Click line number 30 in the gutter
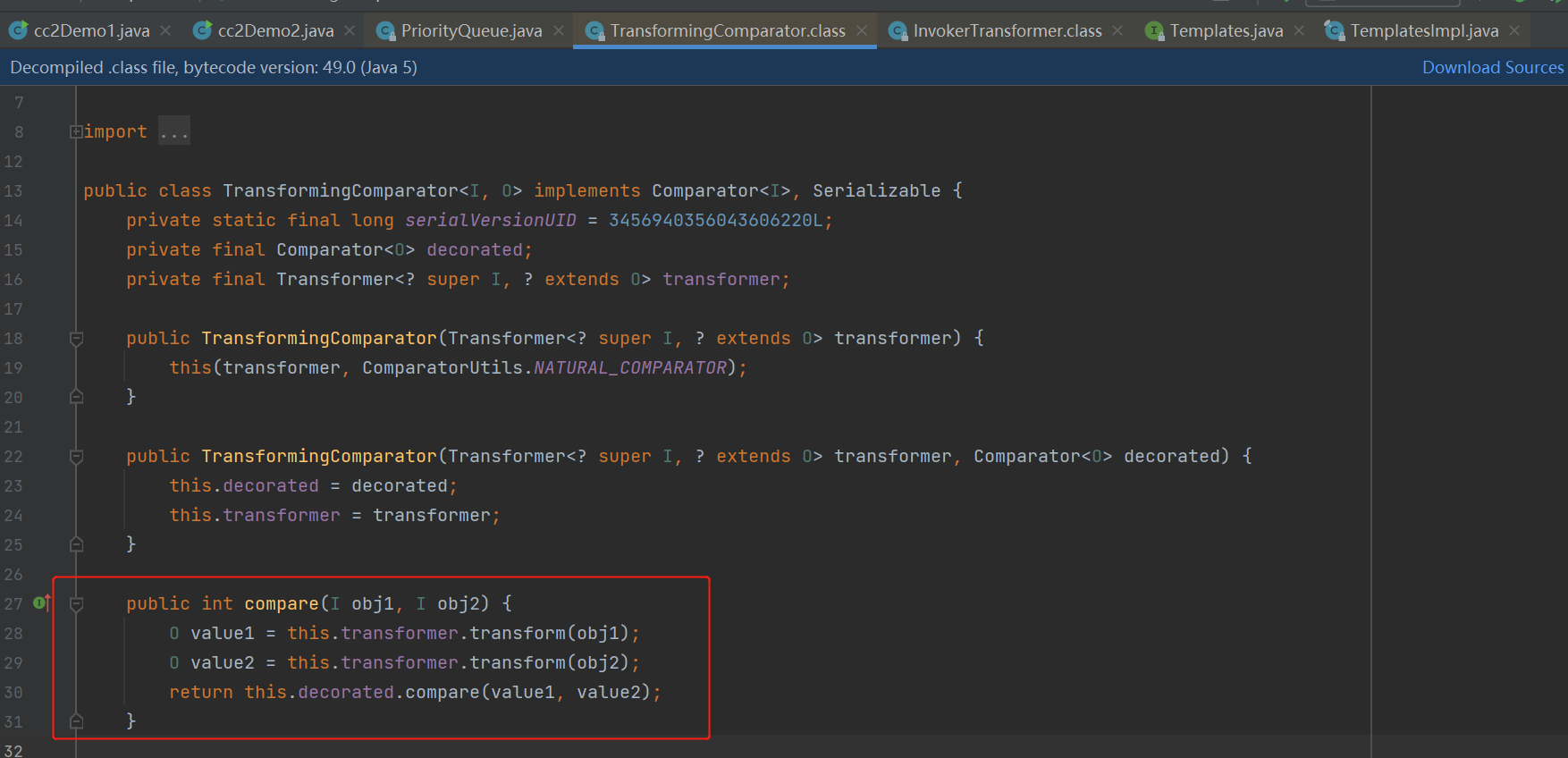This screenshot has height=758, width=1568. click(x=13, y=692)
